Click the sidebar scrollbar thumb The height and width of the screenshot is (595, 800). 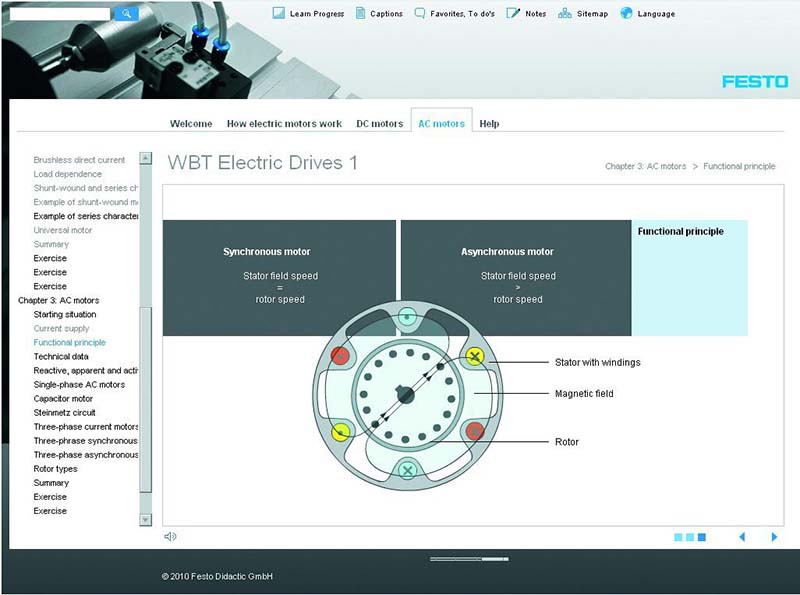click(145, 399)
